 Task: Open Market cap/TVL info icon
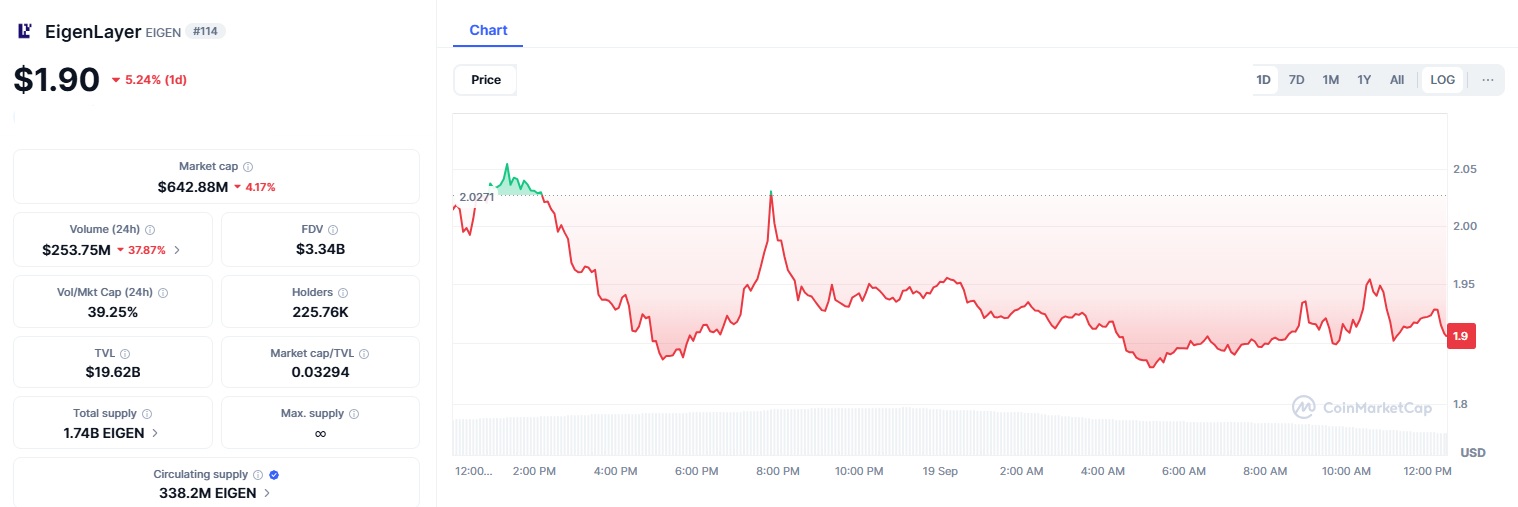[x=364, y=354]
